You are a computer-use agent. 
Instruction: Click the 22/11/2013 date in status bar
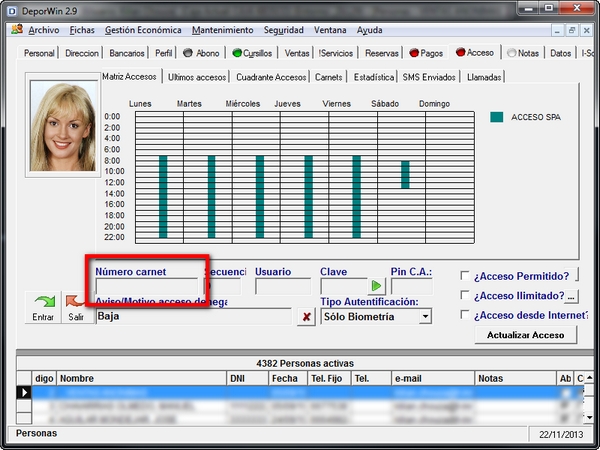[x=561, y=434]
